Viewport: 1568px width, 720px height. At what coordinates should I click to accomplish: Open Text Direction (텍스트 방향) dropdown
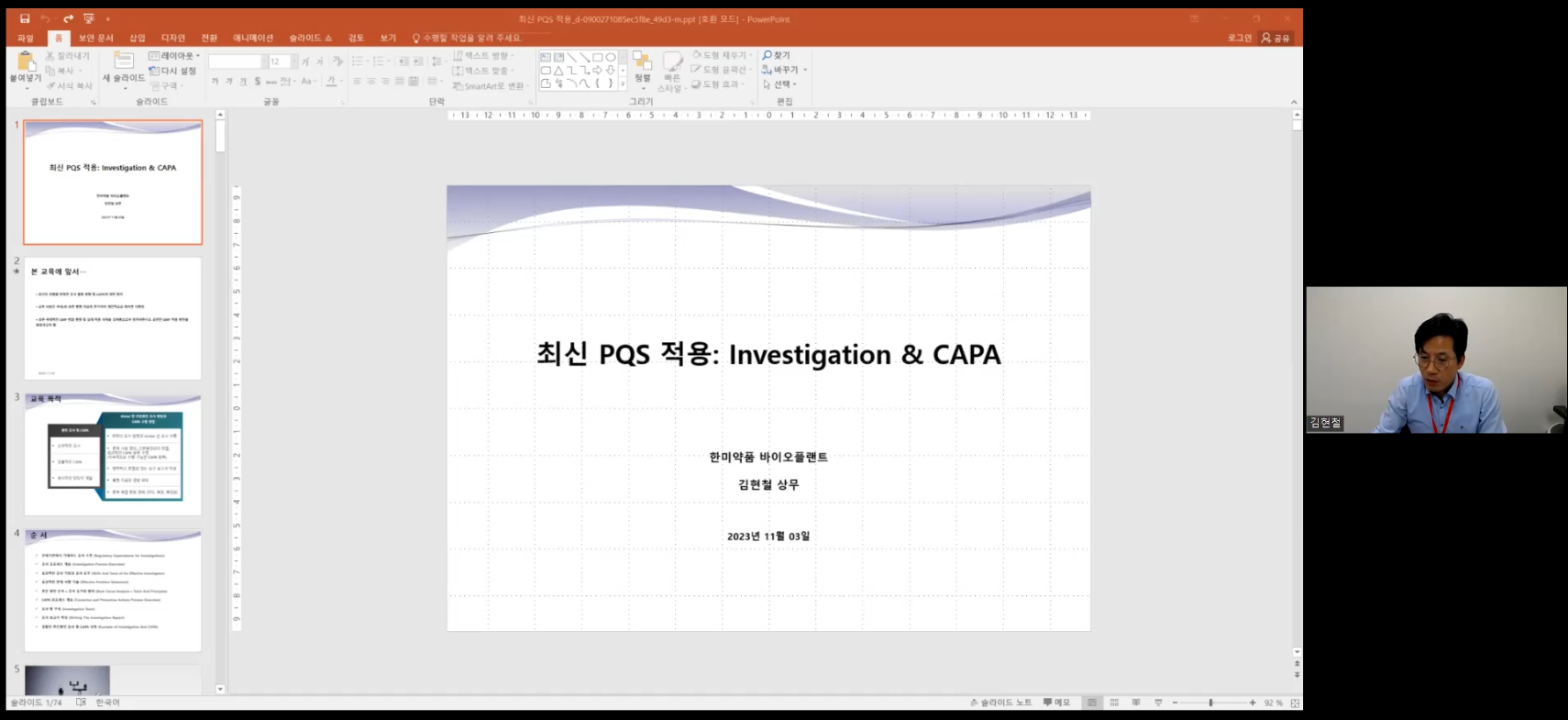tap(483, 56)
